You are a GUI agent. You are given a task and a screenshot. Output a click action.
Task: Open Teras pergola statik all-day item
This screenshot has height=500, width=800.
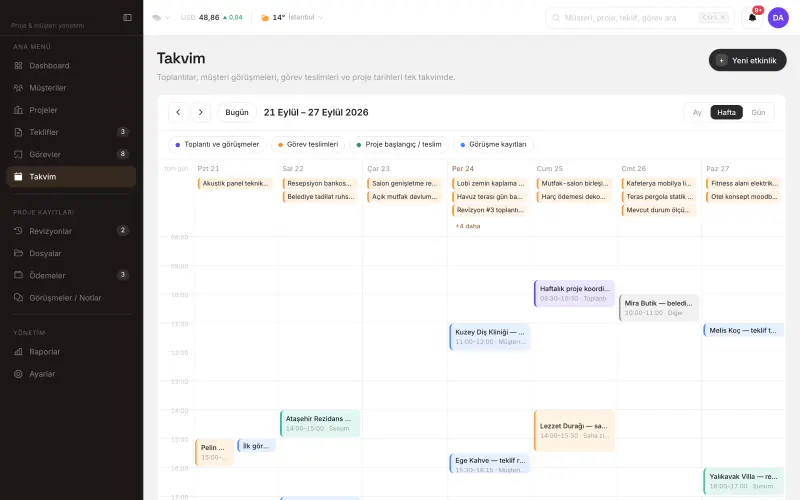659,196
